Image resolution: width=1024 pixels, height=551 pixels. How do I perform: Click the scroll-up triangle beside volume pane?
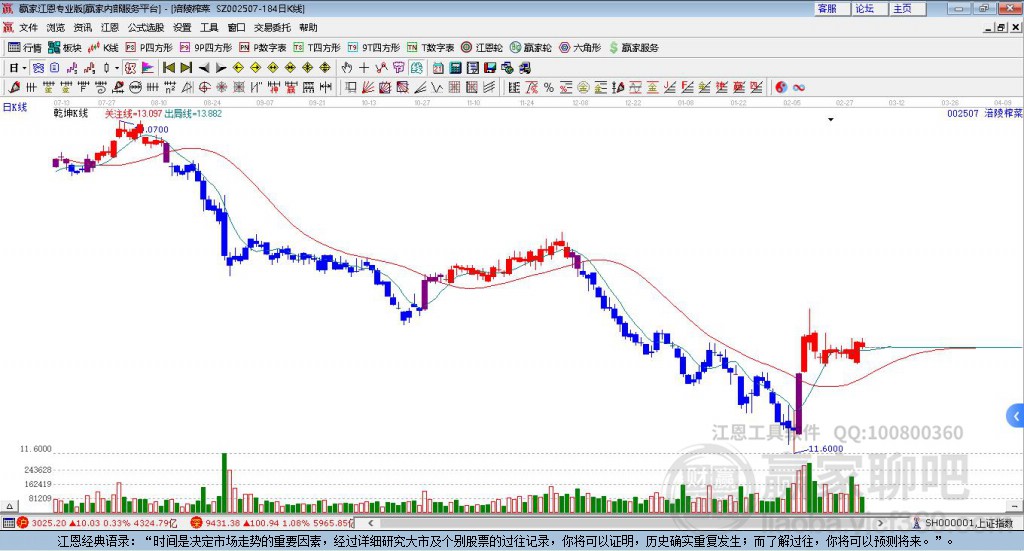[x=9, y=506]
